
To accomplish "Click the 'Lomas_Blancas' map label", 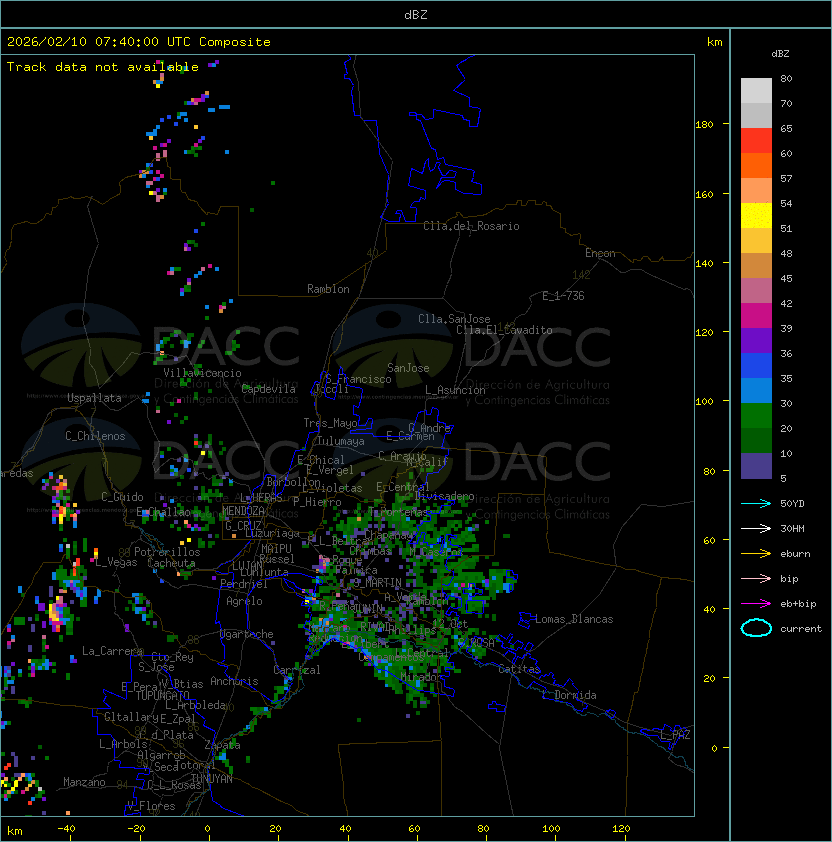I will click(574, 619).
